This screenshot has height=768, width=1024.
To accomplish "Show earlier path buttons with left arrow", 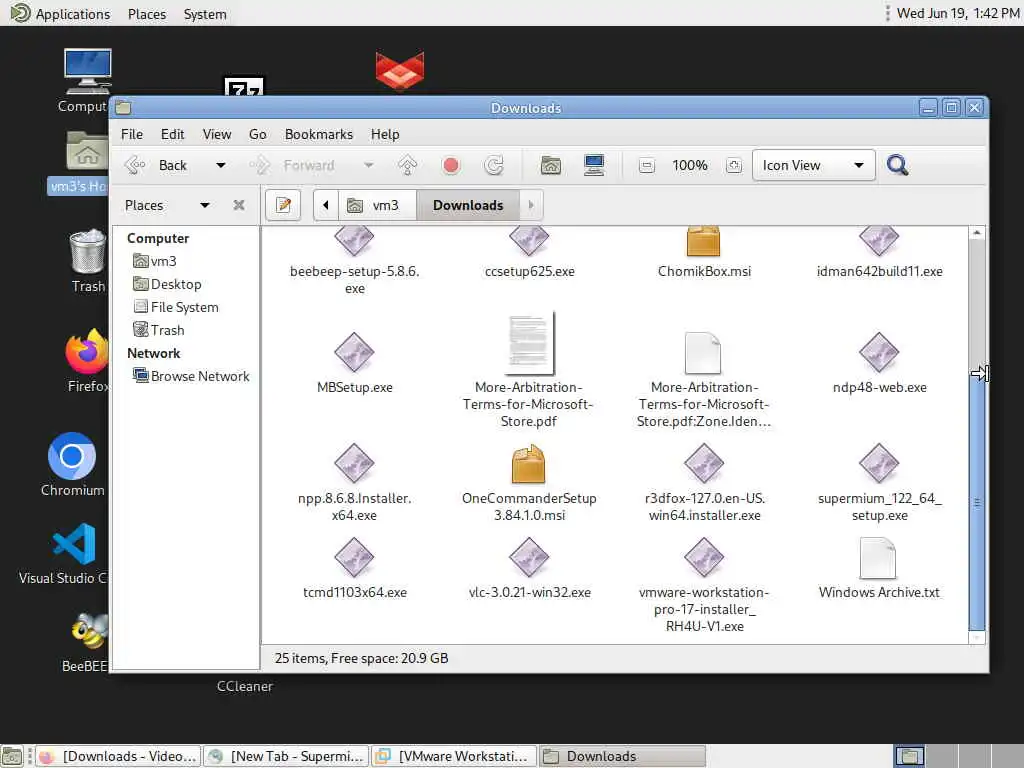I will coord(325,205).
